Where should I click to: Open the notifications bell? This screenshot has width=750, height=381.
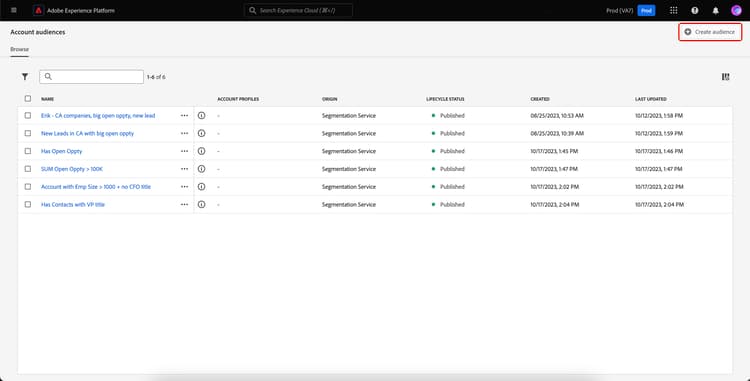coord(716,10)
